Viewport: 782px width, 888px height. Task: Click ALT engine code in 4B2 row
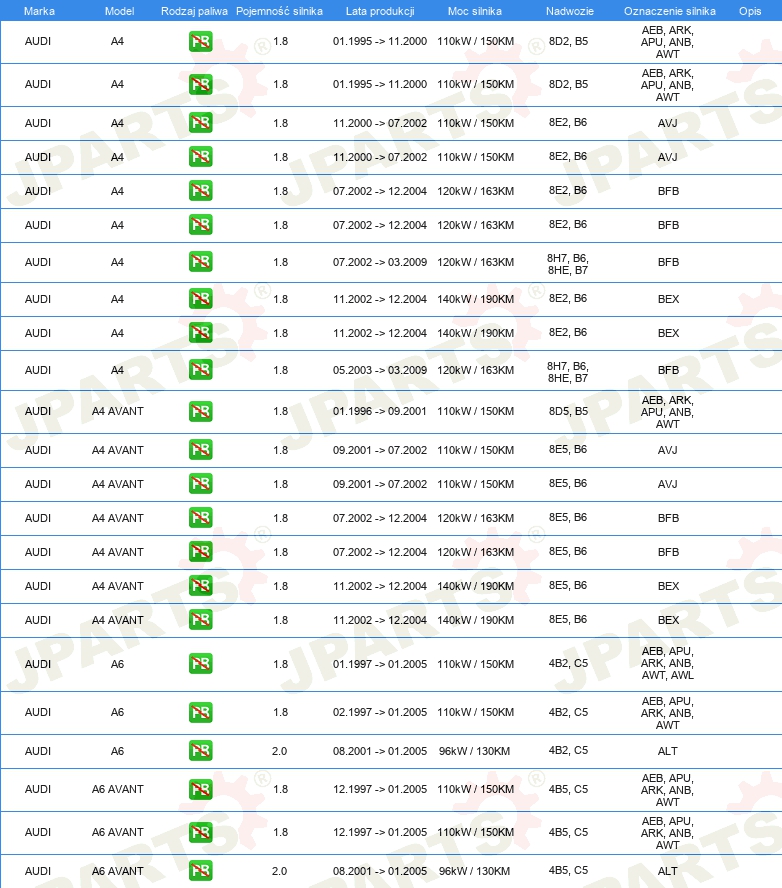point(668,751)
